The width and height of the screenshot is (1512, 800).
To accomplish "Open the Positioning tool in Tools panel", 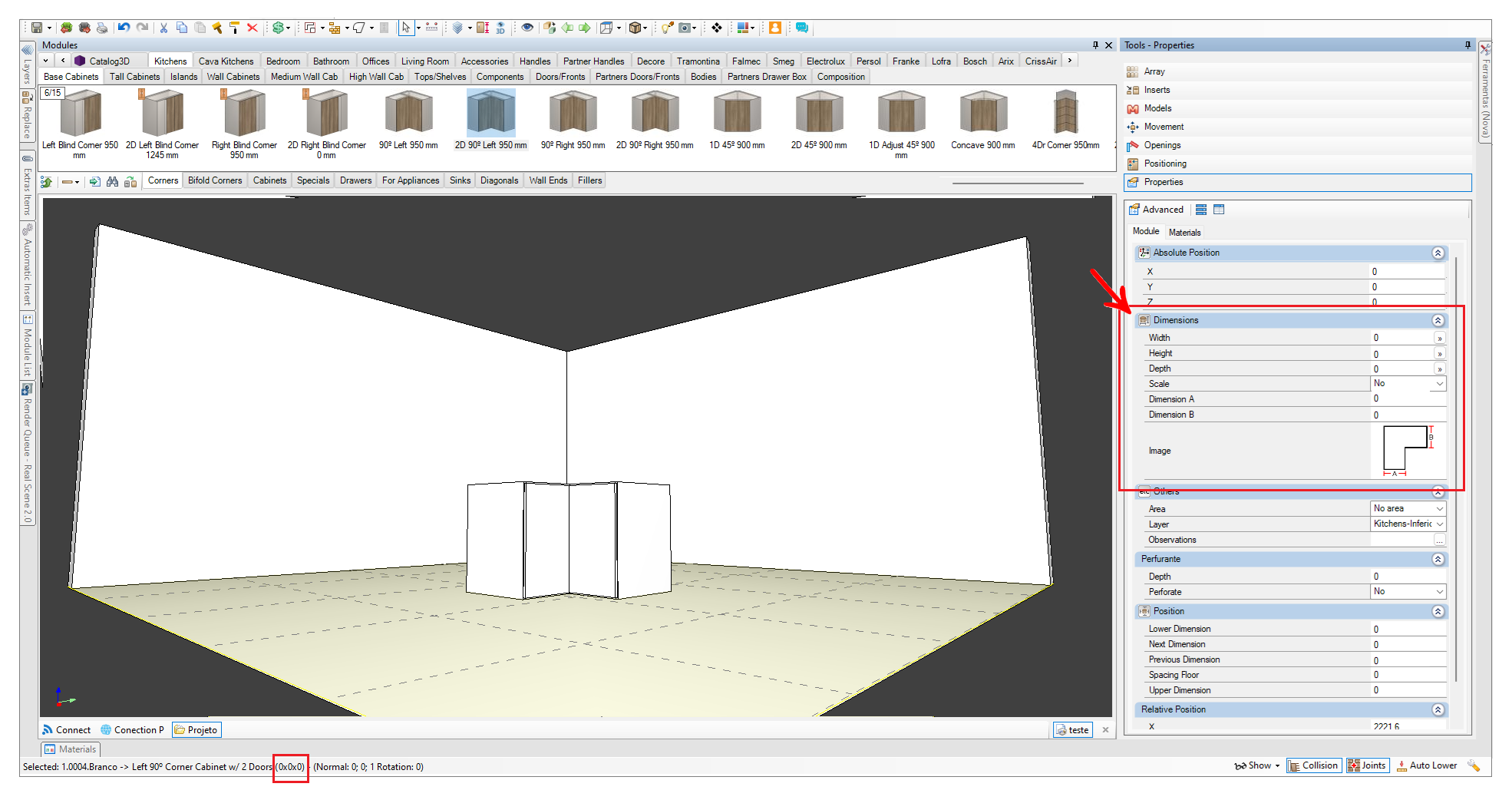I will click(1164, 164).
